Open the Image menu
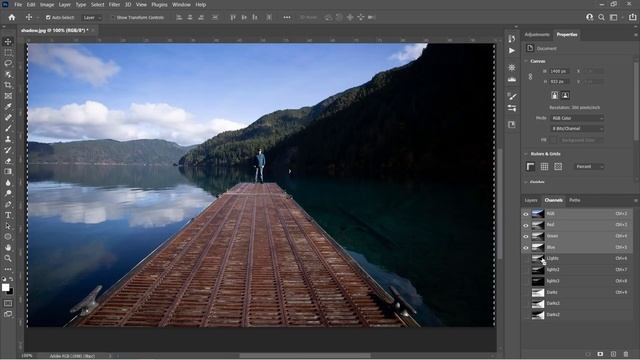 (x=47, y=4)
